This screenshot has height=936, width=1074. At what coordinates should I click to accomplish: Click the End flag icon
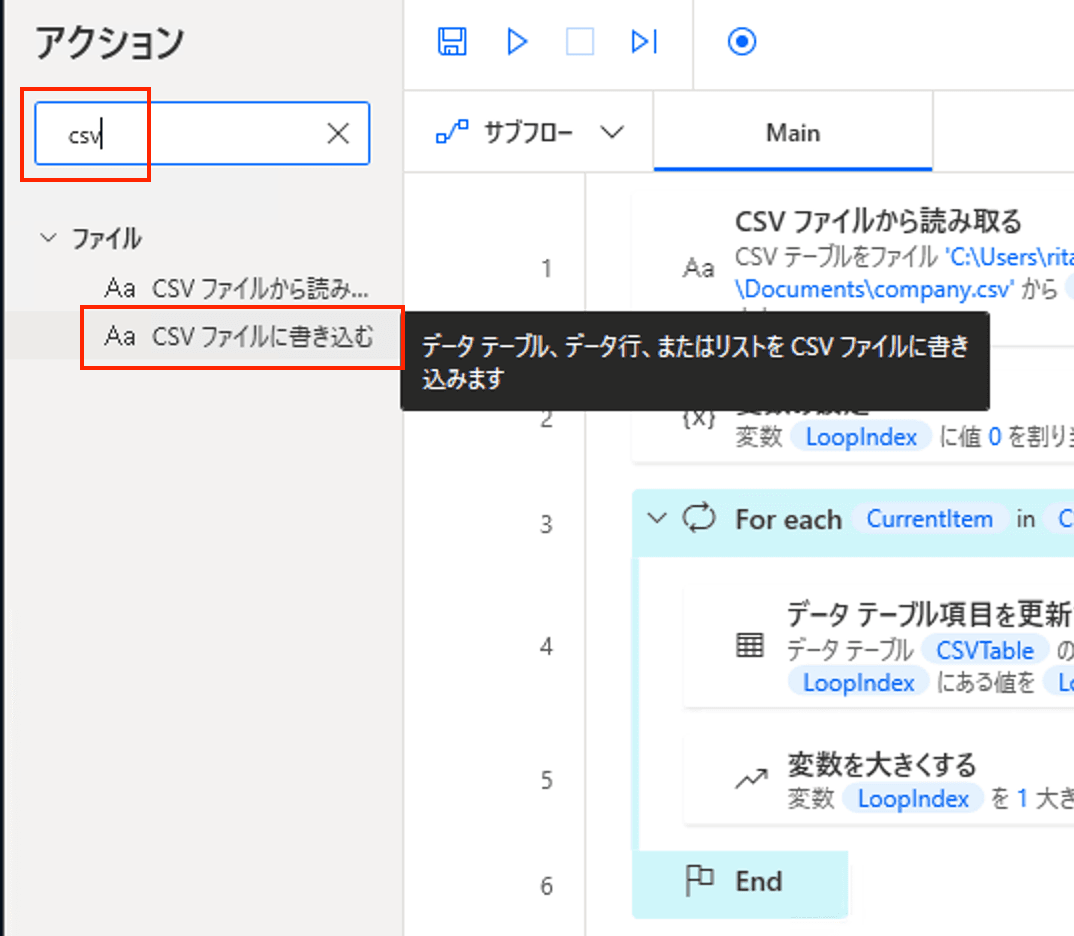699,881
